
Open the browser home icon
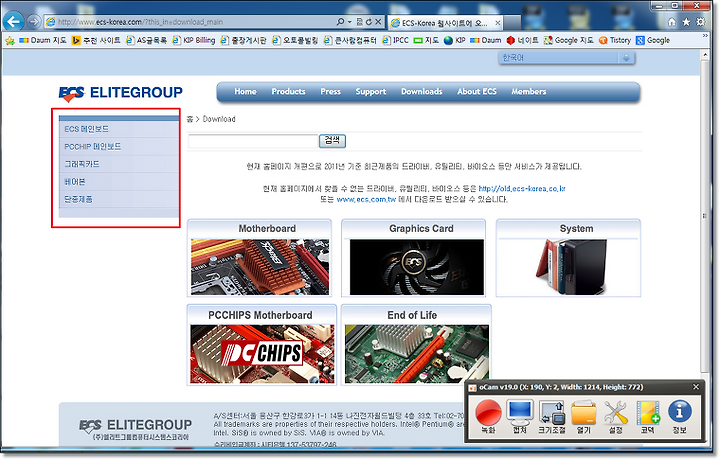(x=671, y=22)
